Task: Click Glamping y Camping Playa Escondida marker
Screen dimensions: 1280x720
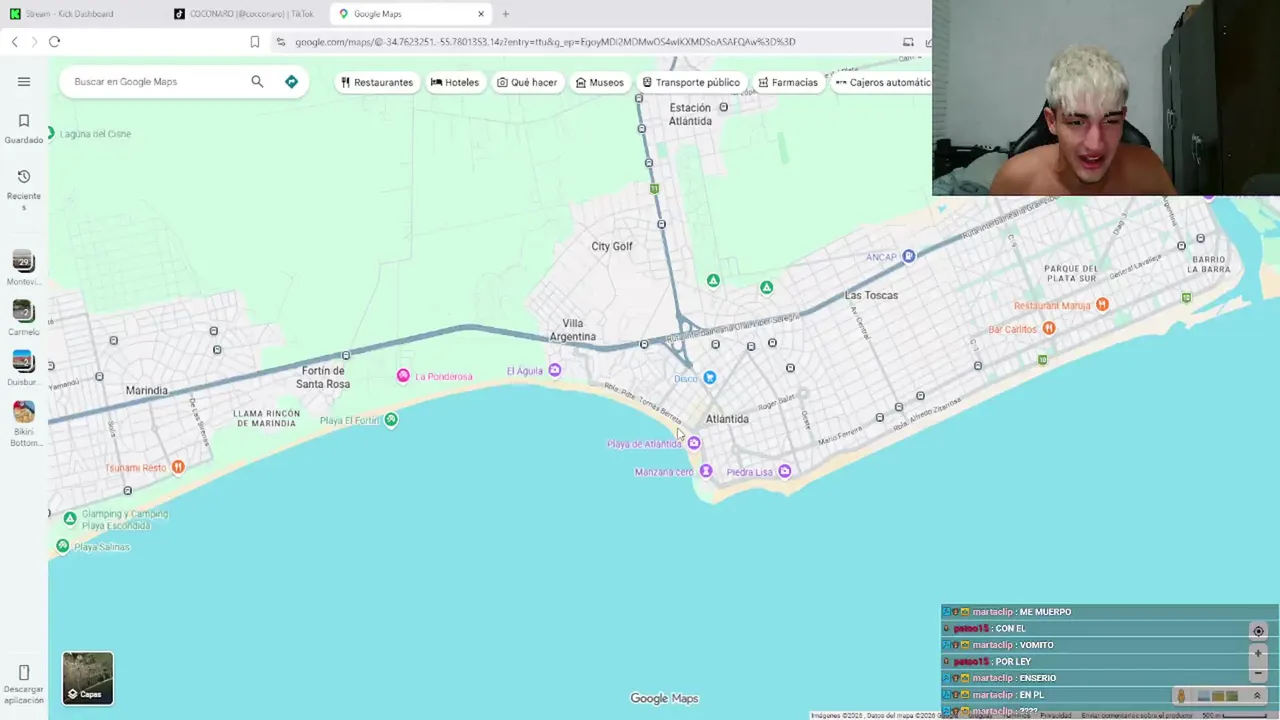Action: 70,518
